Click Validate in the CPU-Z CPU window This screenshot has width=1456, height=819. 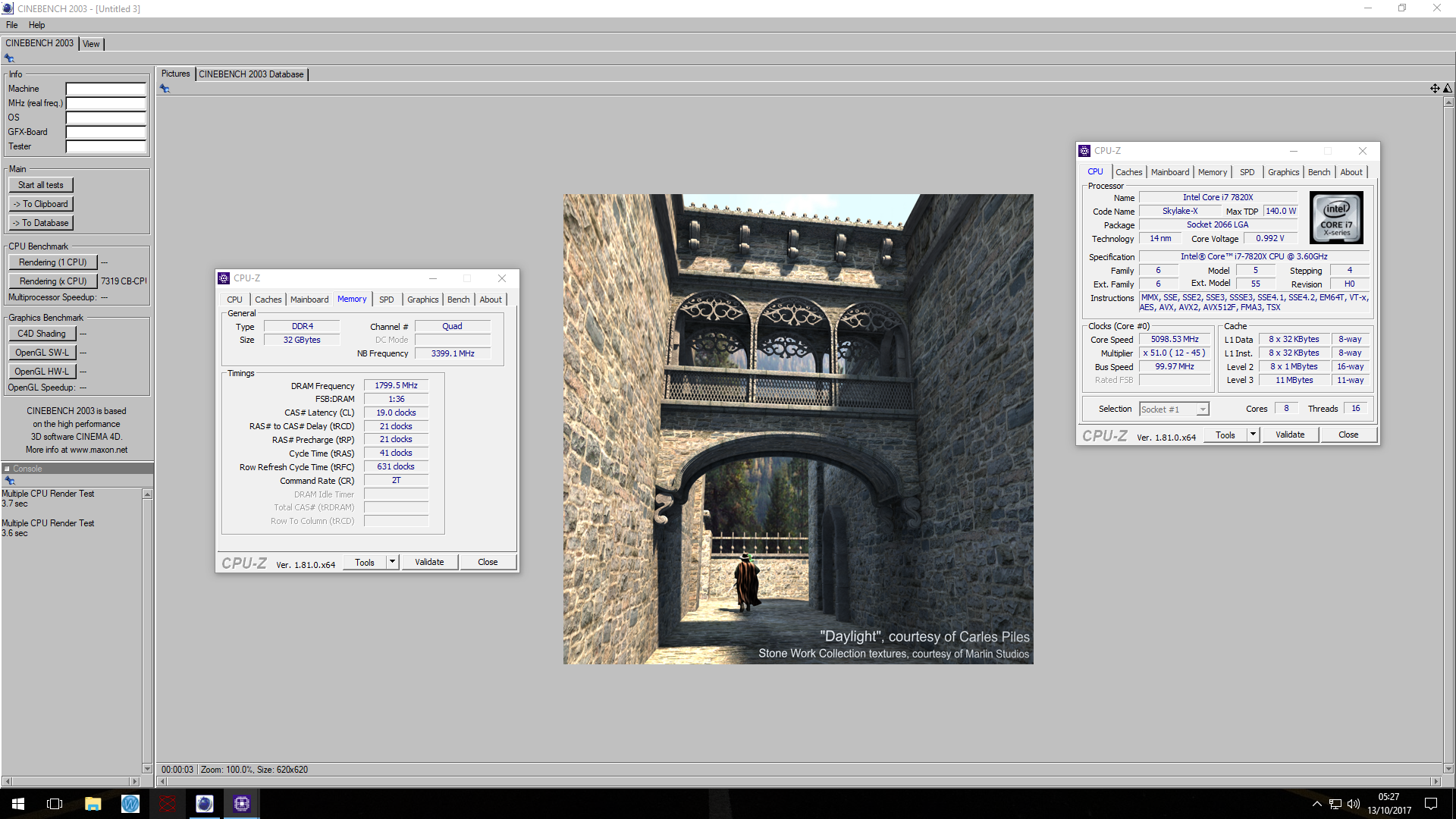point(1290,435)
